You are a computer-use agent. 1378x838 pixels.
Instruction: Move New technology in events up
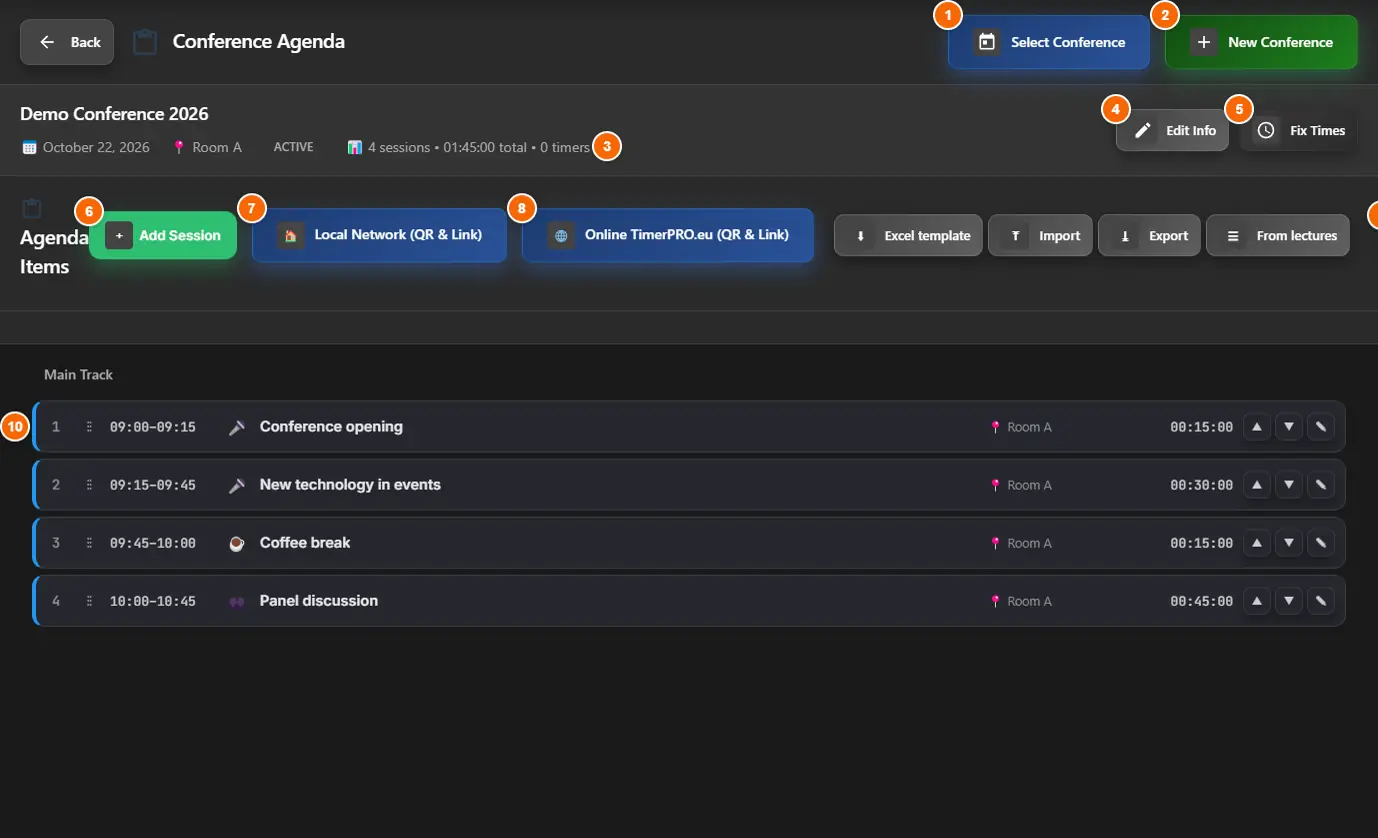point(1257,485)
